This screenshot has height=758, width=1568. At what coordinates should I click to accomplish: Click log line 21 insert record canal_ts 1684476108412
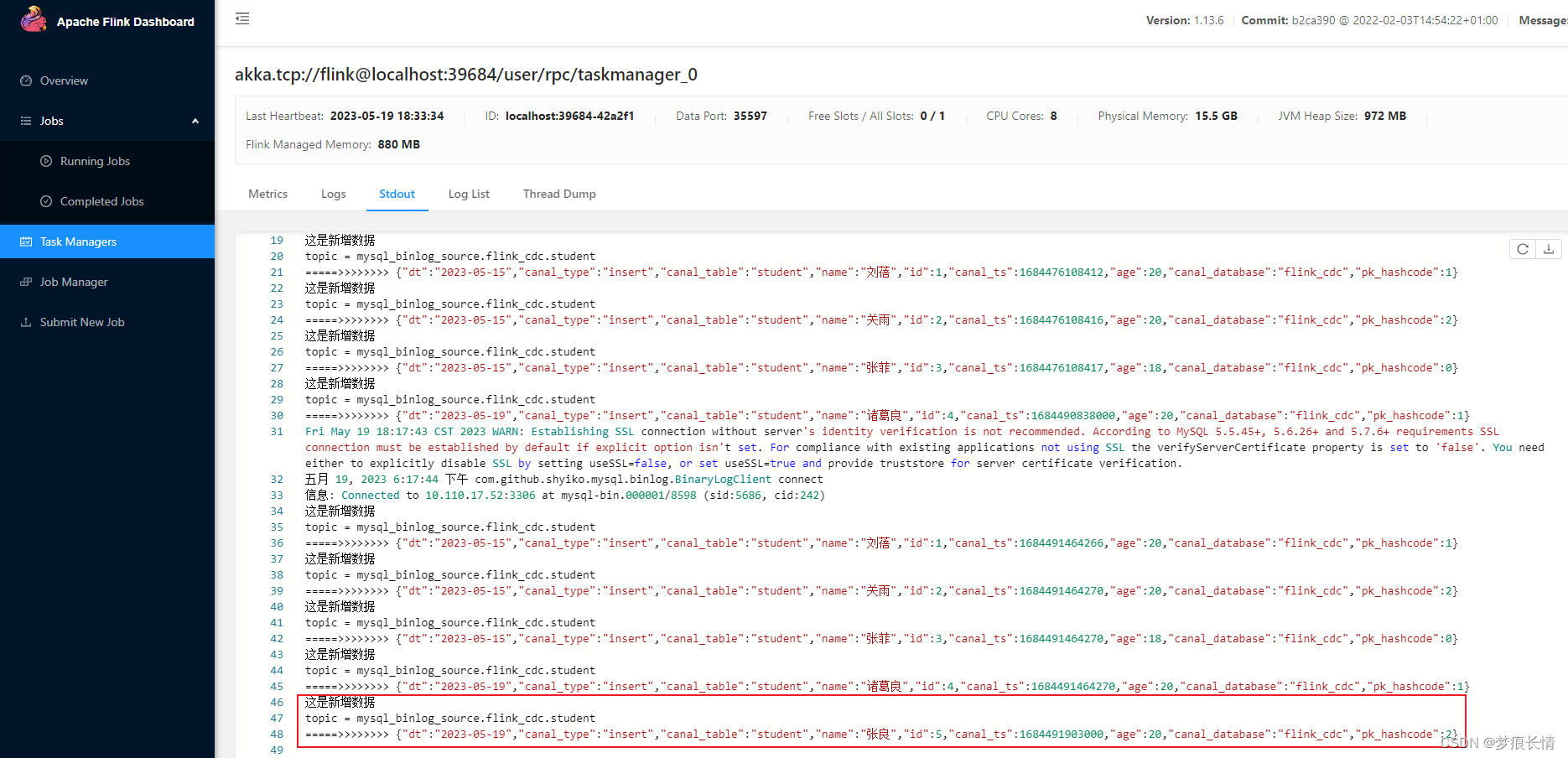click(x=881, y=273)
